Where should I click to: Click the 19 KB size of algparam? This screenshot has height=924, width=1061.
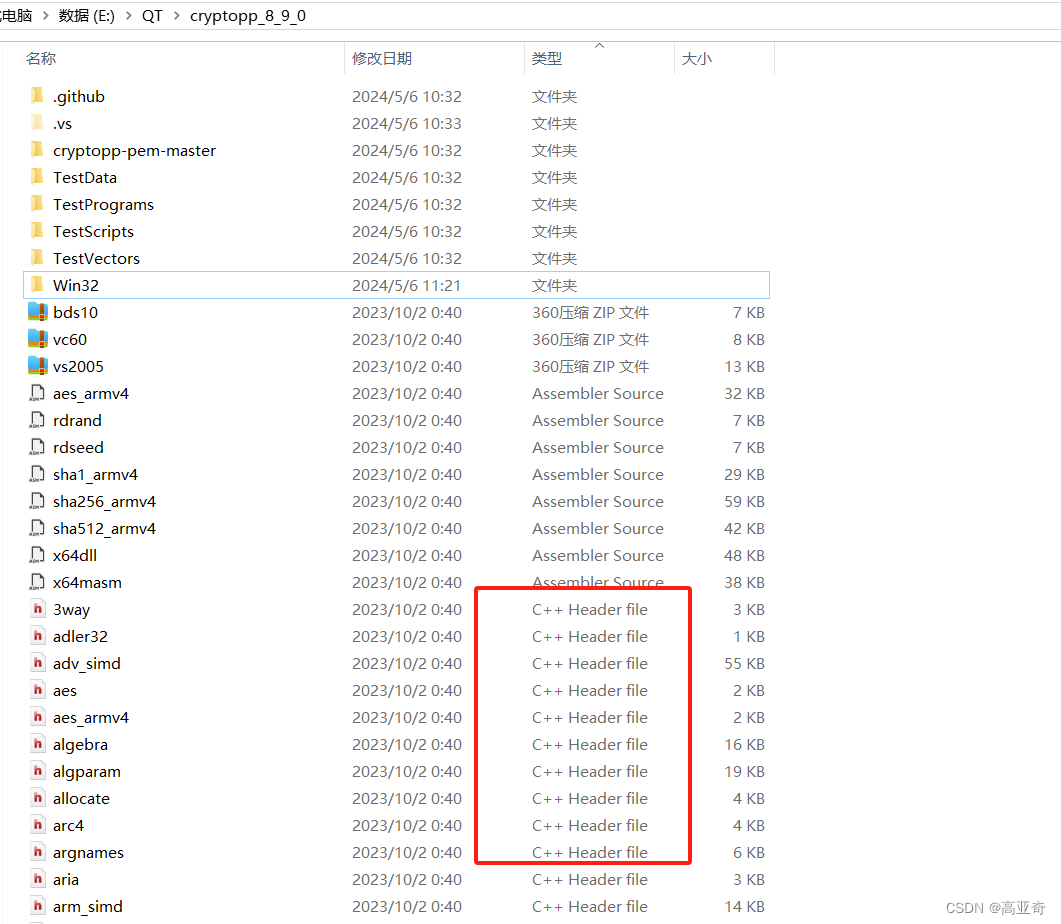[744, 772]
